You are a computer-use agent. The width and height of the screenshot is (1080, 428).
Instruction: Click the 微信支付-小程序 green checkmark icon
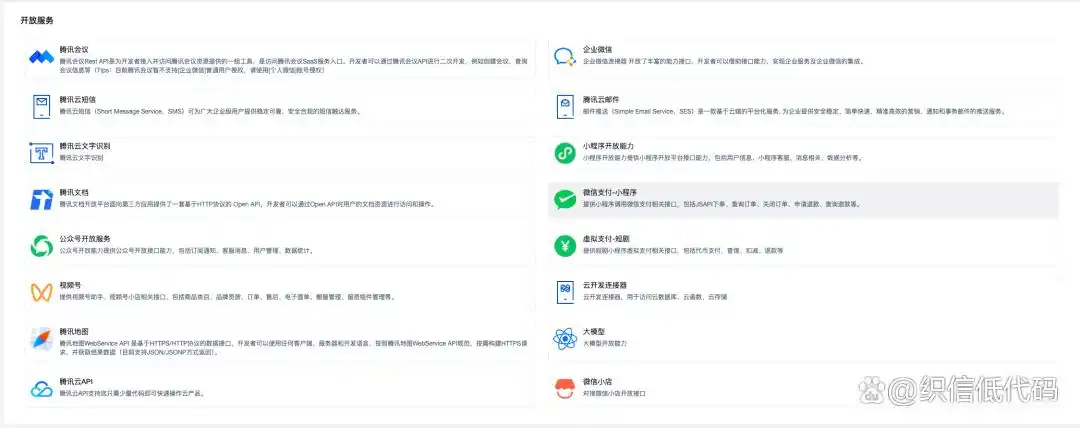click(565, 200)
